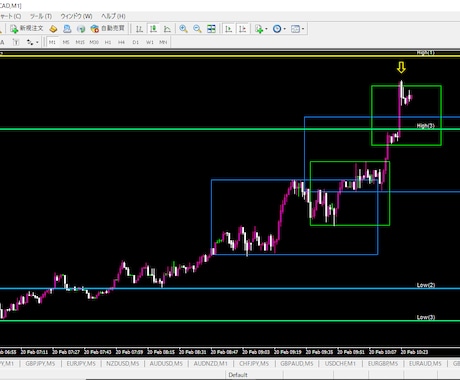The width and height of the screenshot is (460, 380).
Task: Switch to the NZDUSD,M5 chart tab
Action: coord(123,364)
